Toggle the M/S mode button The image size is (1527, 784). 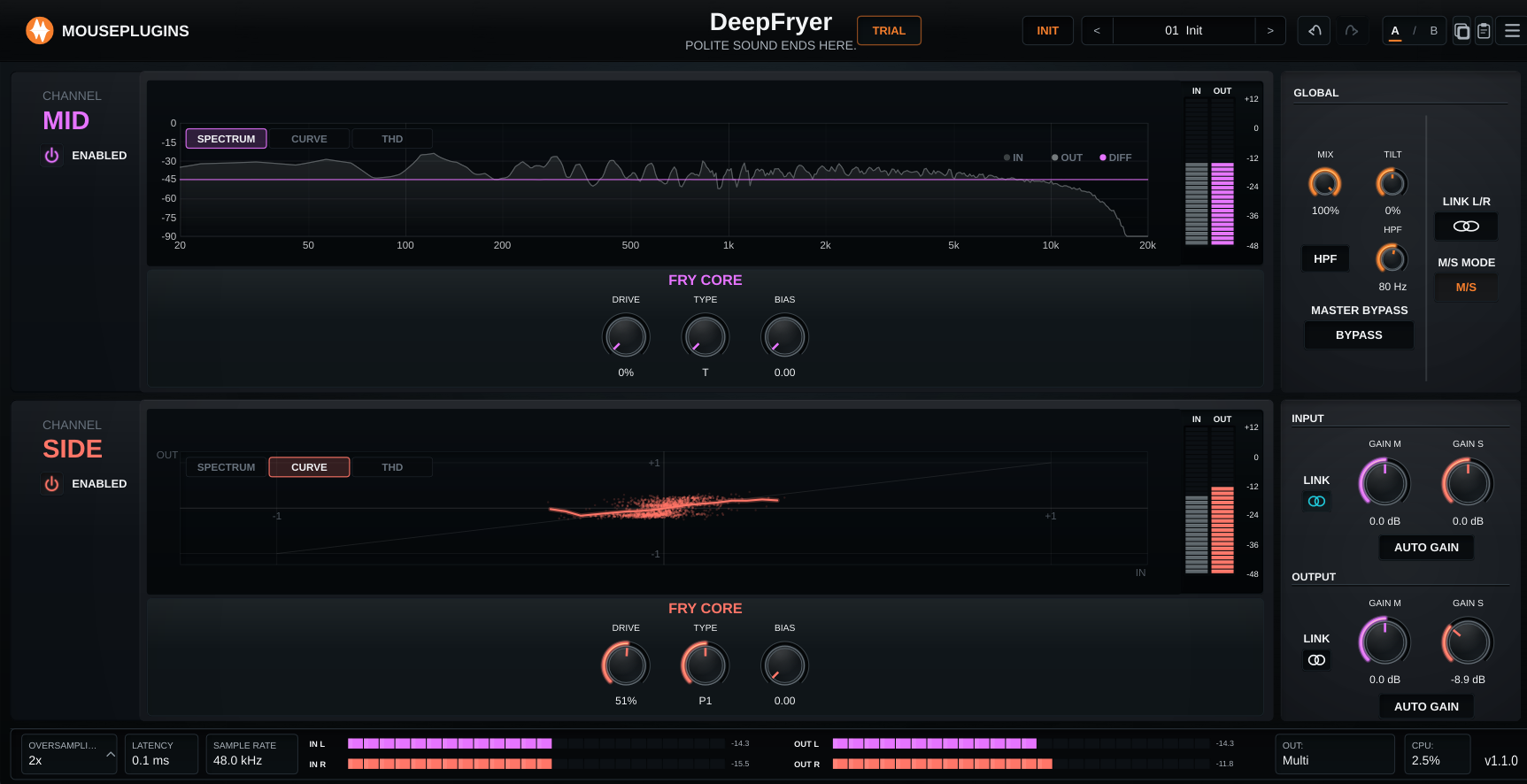(1466, 288)
